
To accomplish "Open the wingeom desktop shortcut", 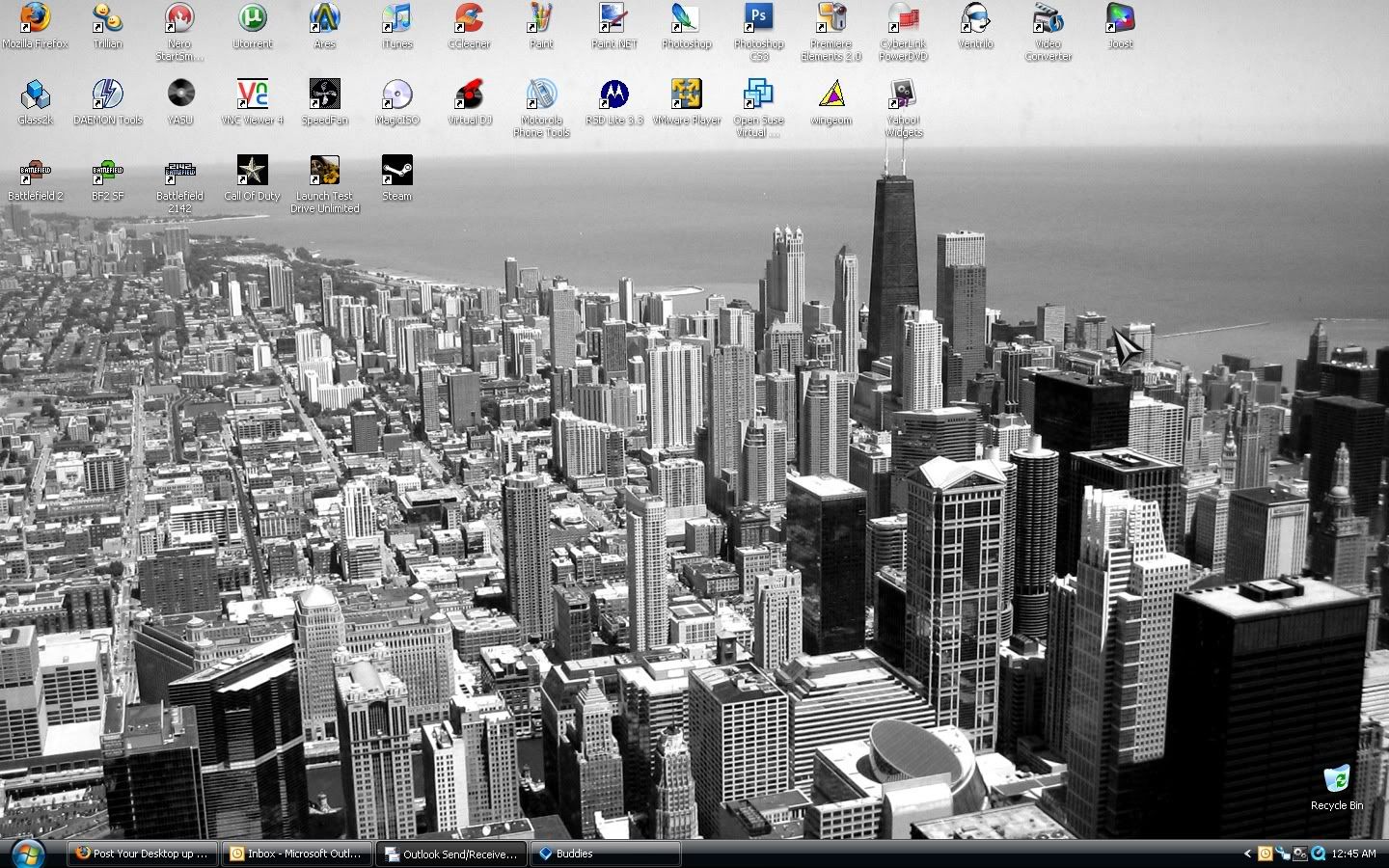I will [831, 102].
